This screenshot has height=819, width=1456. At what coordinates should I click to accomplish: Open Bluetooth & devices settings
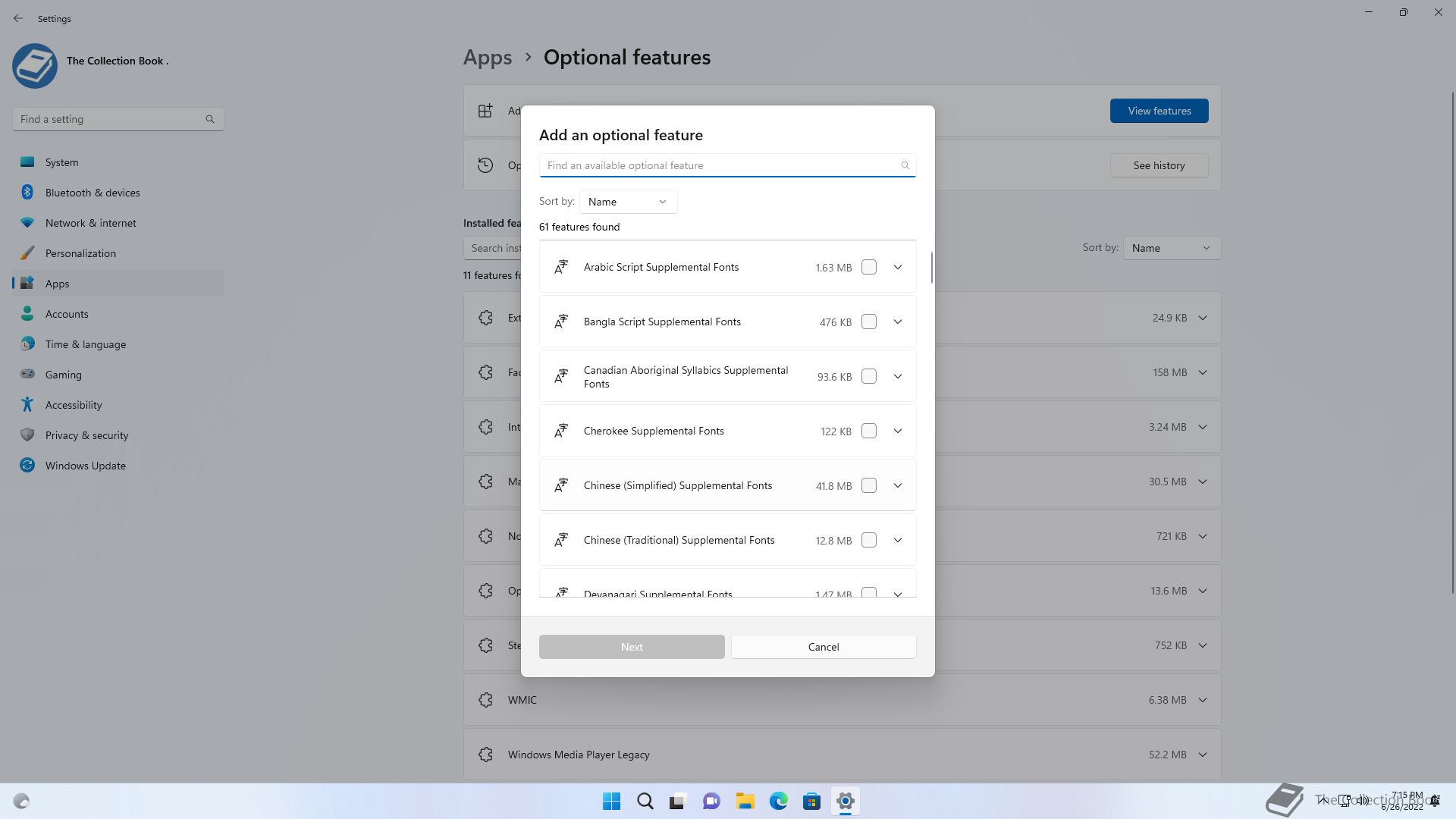point(118,193)
